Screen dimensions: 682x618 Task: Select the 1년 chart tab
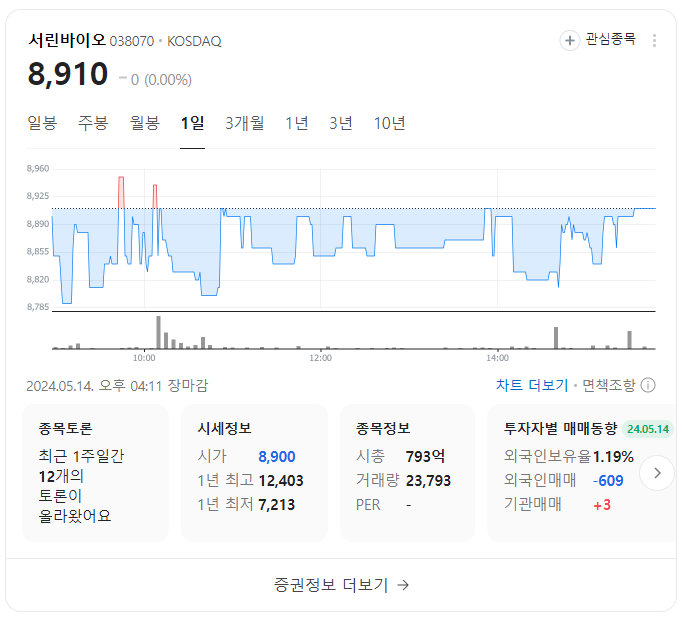[x=297, y=123]
